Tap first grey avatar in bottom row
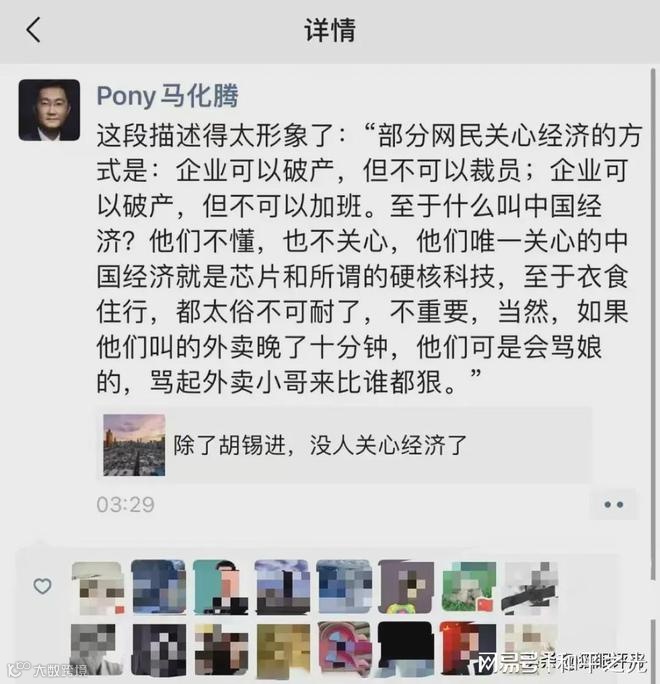 pos(97,649)
